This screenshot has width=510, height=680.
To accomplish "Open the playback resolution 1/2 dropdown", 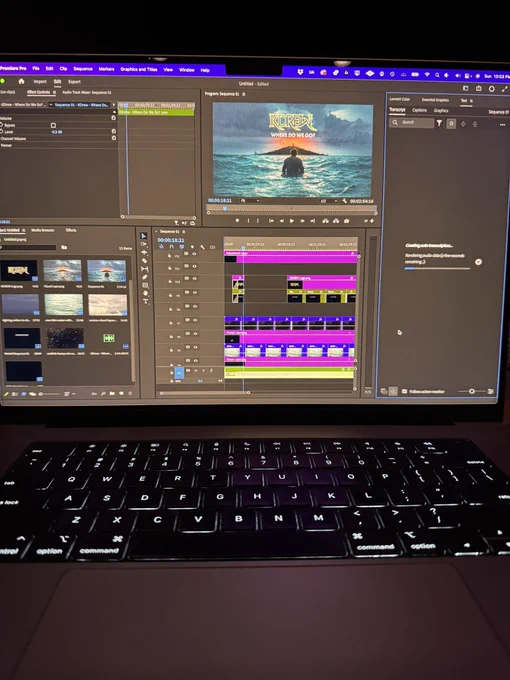I will pos(328,201).
